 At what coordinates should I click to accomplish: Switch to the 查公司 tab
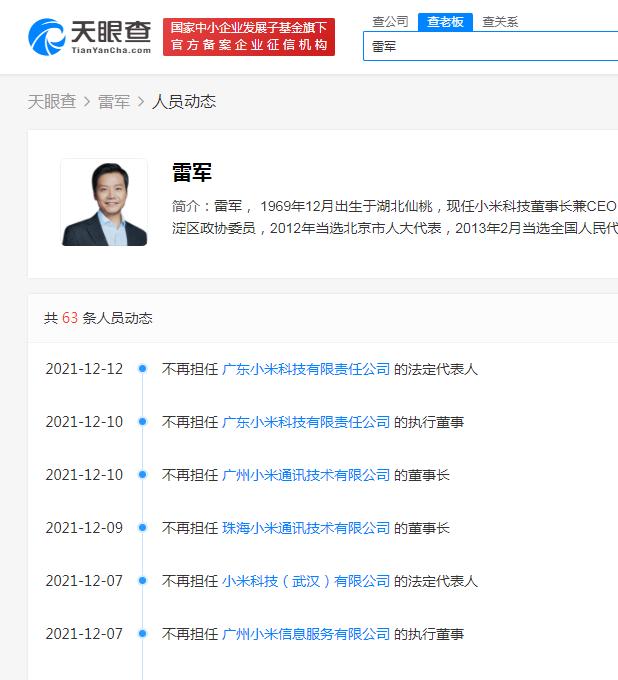(390, 21)
